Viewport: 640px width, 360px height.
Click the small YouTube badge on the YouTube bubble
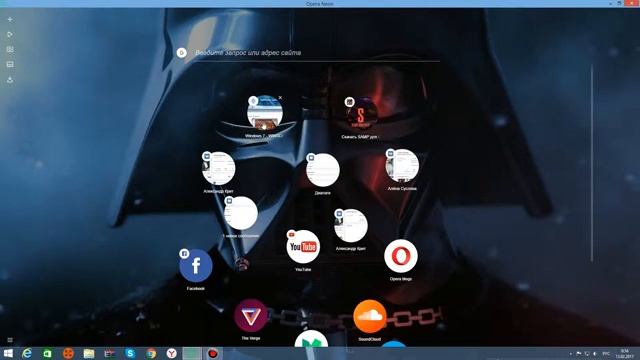pyautogui.click(x=291, y=235)
